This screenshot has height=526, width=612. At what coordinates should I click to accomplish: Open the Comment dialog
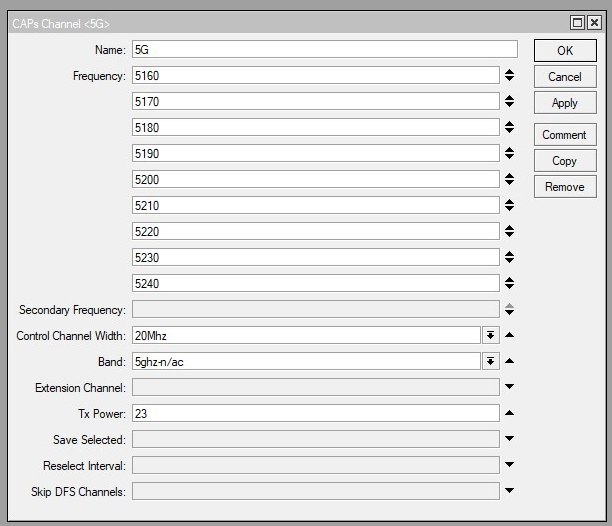pos(565,135)
